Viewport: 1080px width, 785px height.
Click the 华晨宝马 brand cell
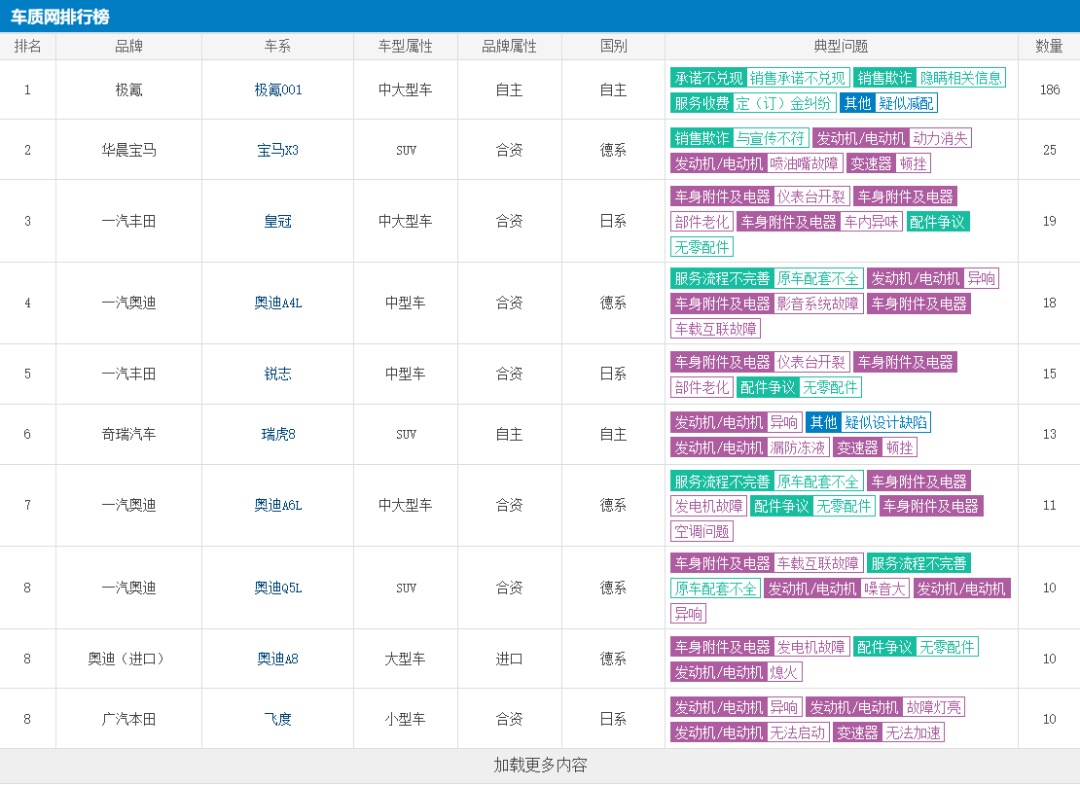[129, 150]
